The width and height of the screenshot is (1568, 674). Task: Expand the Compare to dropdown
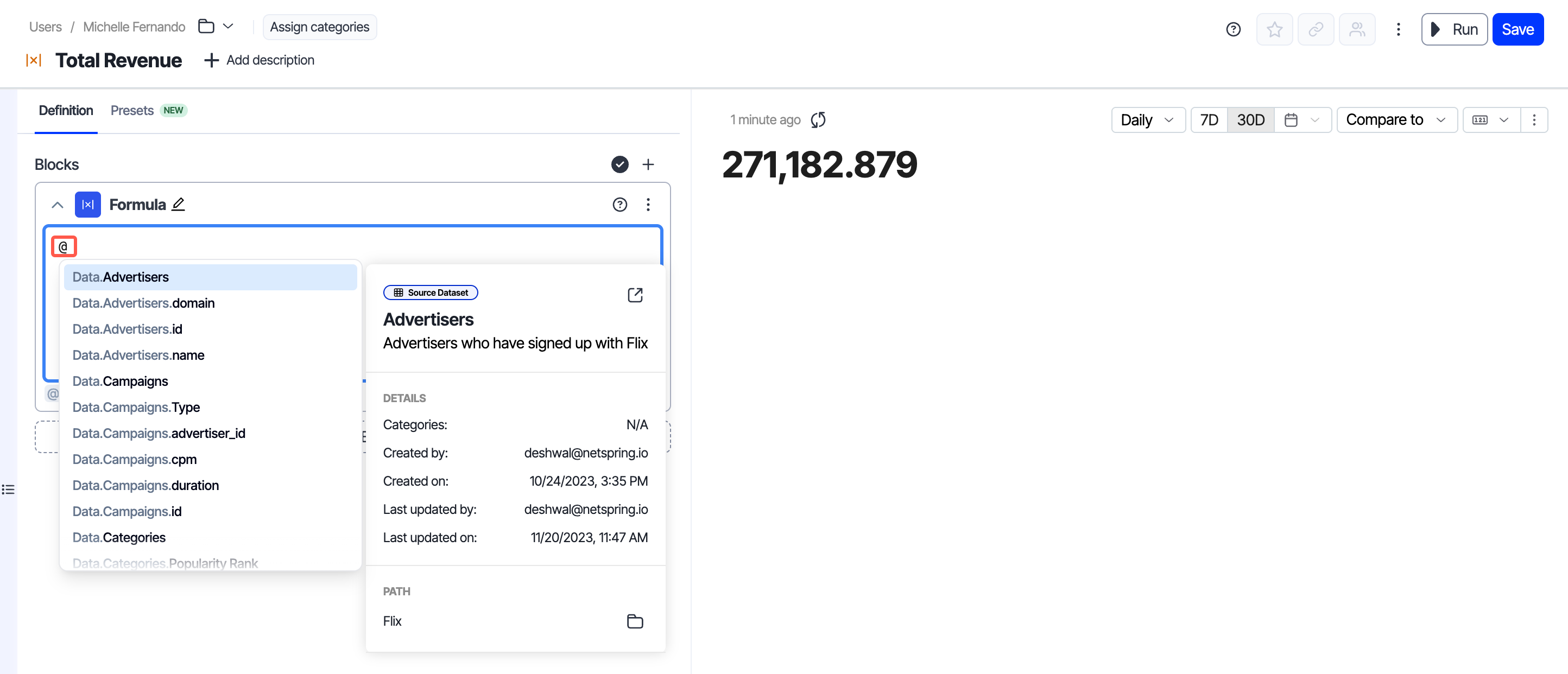coord(1396,120)
